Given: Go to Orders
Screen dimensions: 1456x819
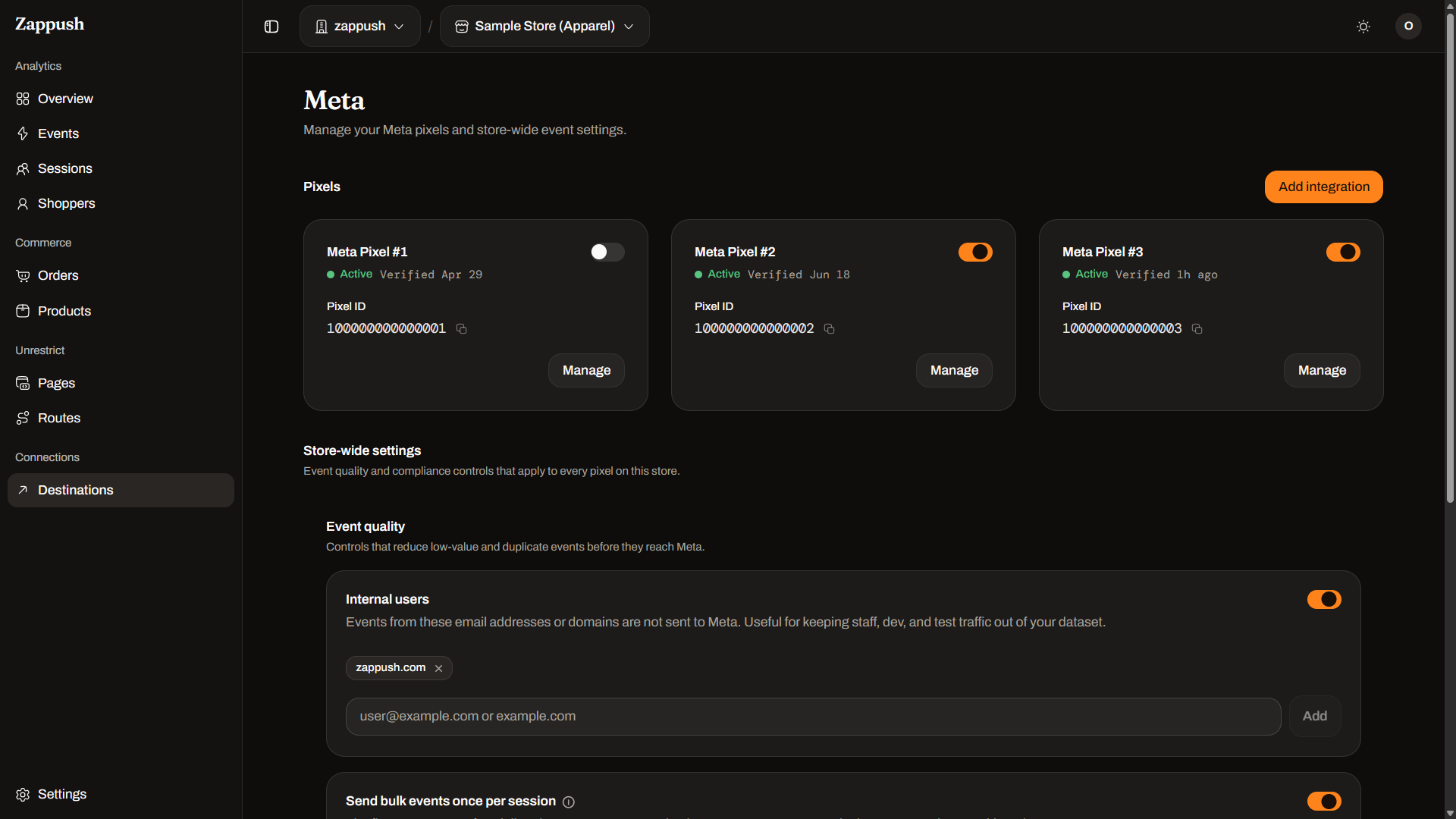Looking at the screenshot, I should pyautogui.click(x=121, y=276).
